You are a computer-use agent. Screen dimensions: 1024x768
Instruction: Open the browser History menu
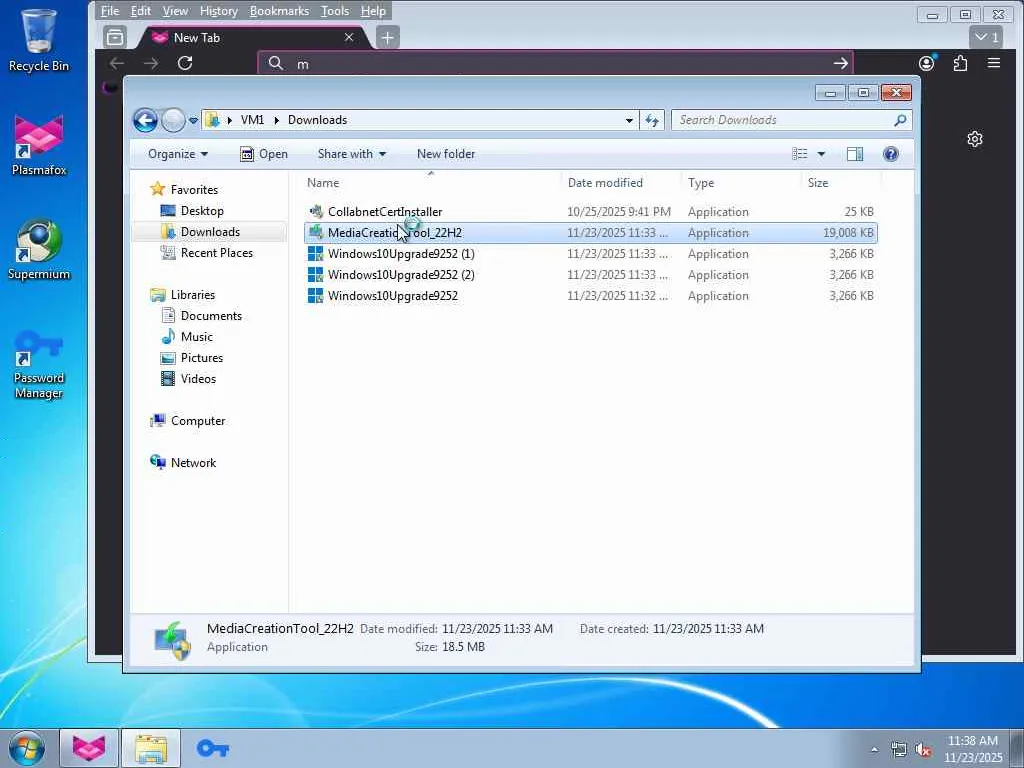pyautogui.click(x=219, y=11)
